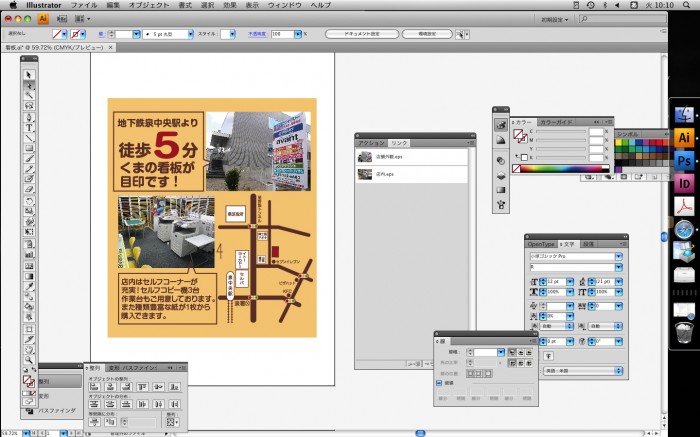Toggle the first corner join button in Stroke panel
This screenshot has height=437, width=700.
[512, 363]
